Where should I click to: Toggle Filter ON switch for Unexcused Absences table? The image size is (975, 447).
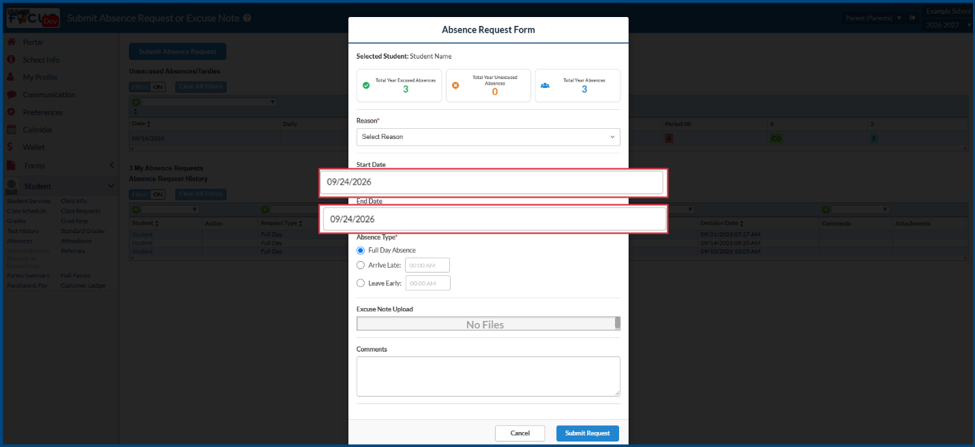pyautogui.click(x=147, y=87)
